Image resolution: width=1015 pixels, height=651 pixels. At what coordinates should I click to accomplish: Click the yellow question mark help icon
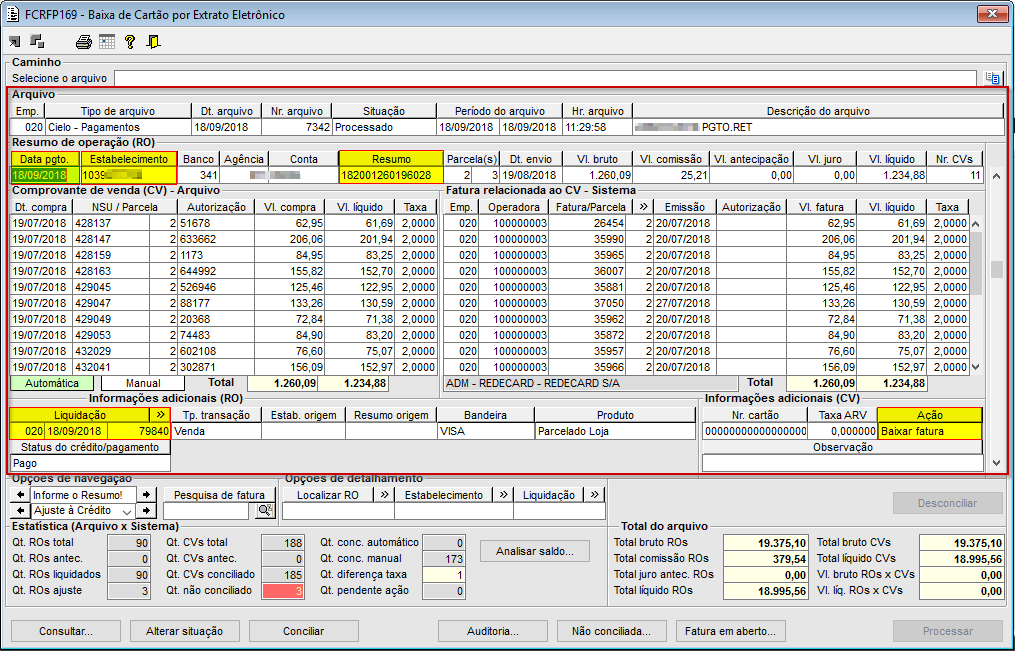[130, 42]
